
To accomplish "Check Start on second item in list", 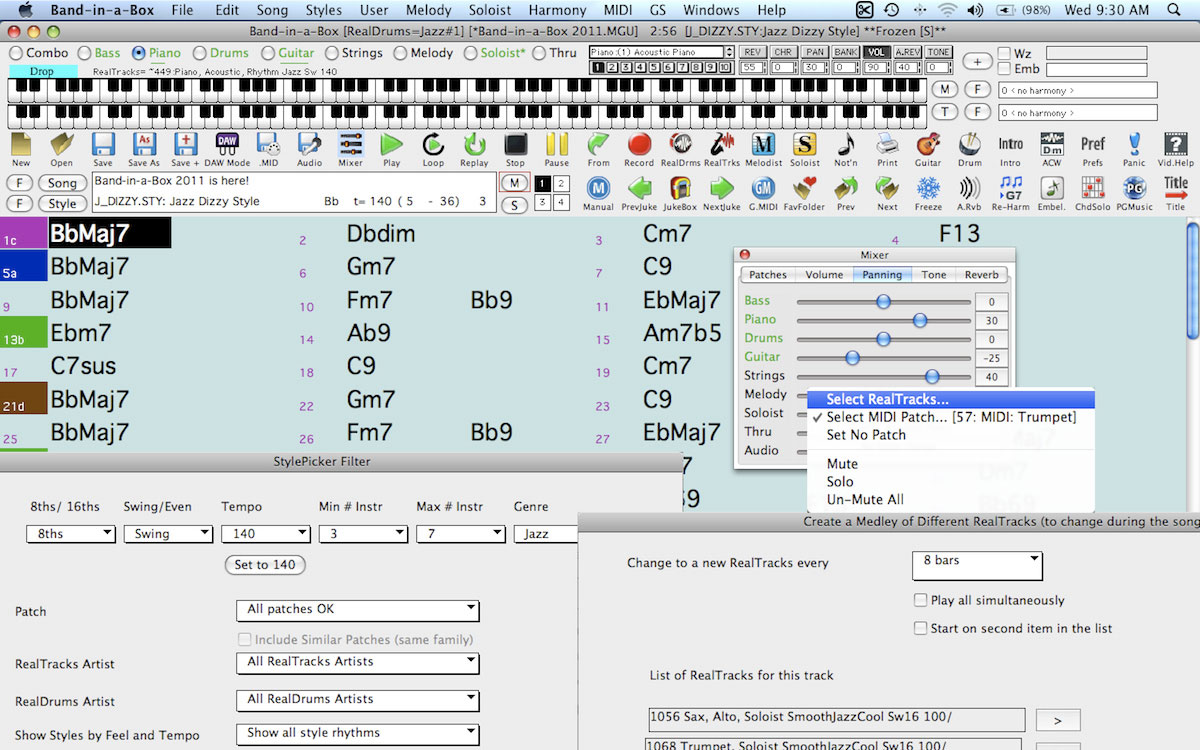I will [x=921, y=629].
